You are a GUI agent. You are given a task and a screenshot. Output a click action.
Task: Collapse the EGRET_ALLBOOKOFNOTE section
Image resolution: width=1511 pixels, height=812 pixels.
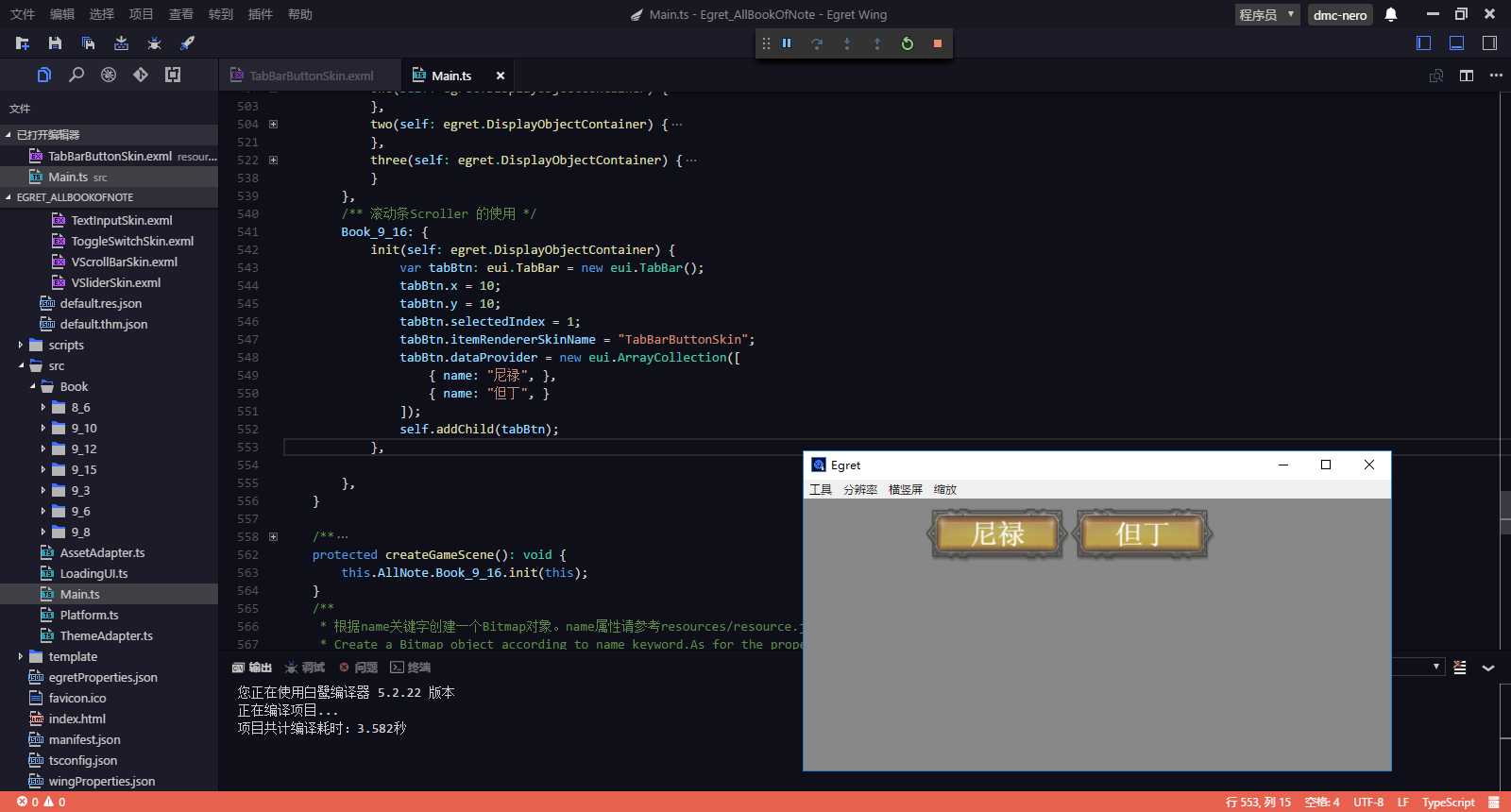coord(109,197)
